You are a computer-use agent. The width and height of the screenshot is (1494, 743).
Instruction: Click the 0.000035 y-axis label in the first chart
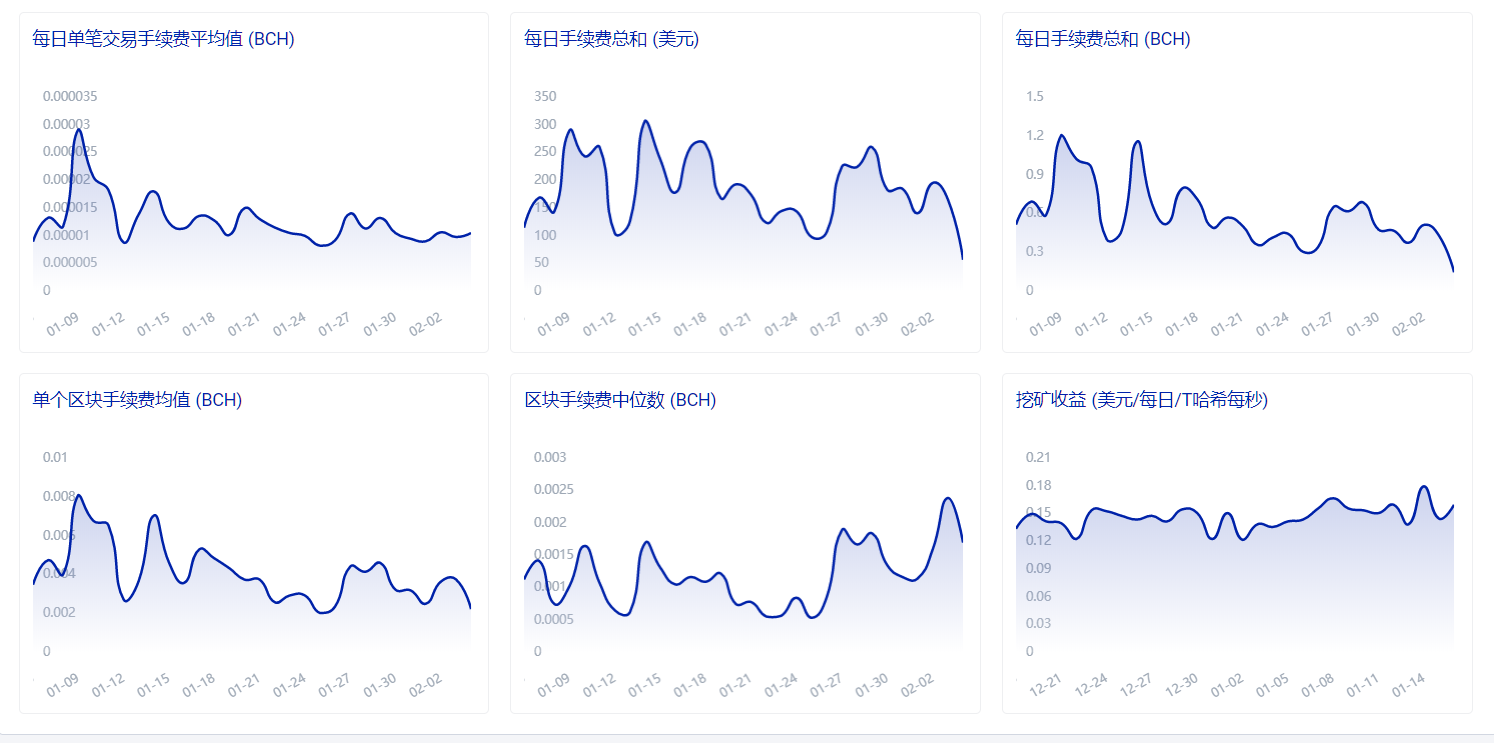click(x=70, y=96)
